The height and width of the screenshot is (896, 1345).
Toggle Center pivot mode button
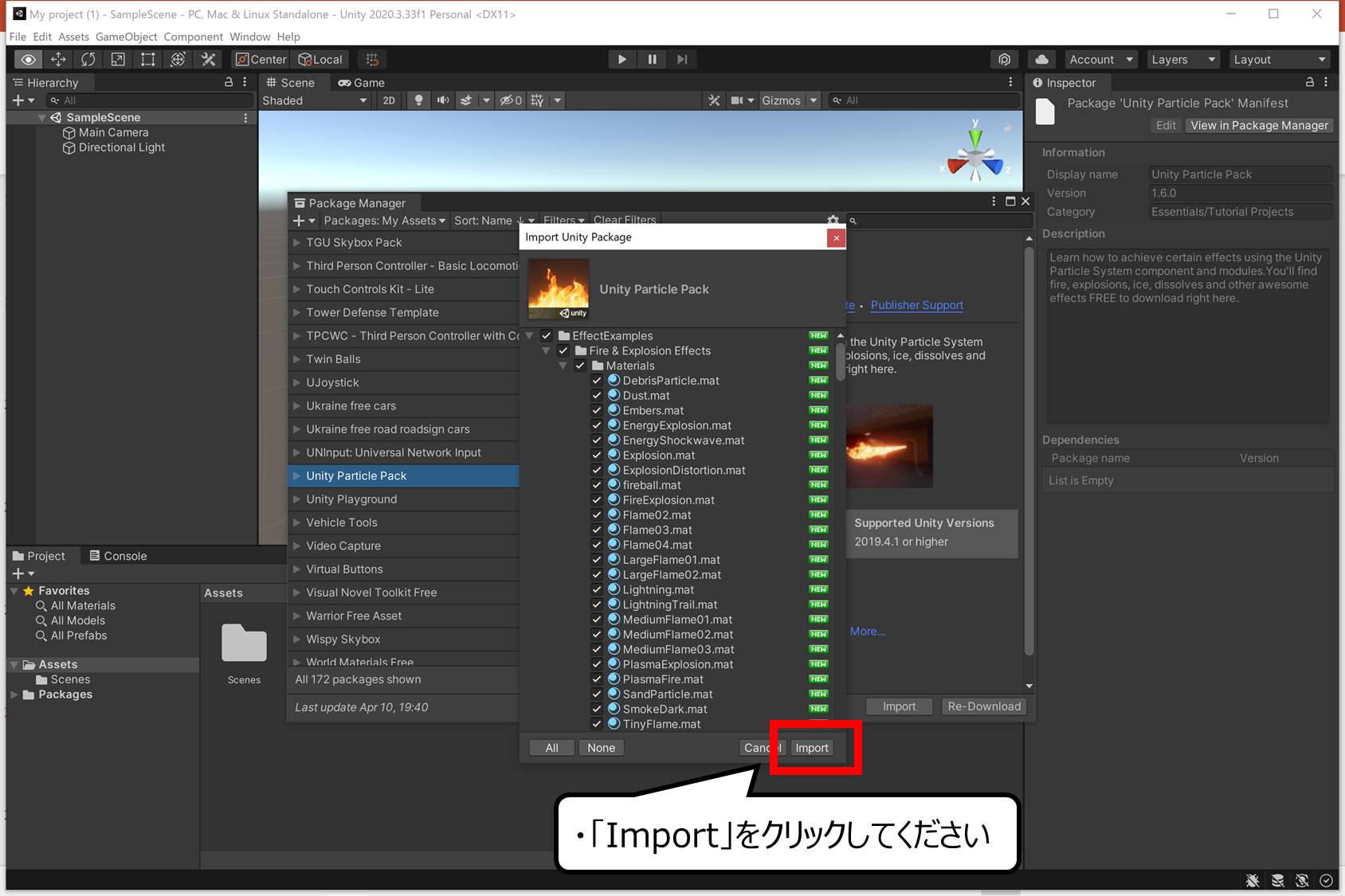[x=261, y=60]
